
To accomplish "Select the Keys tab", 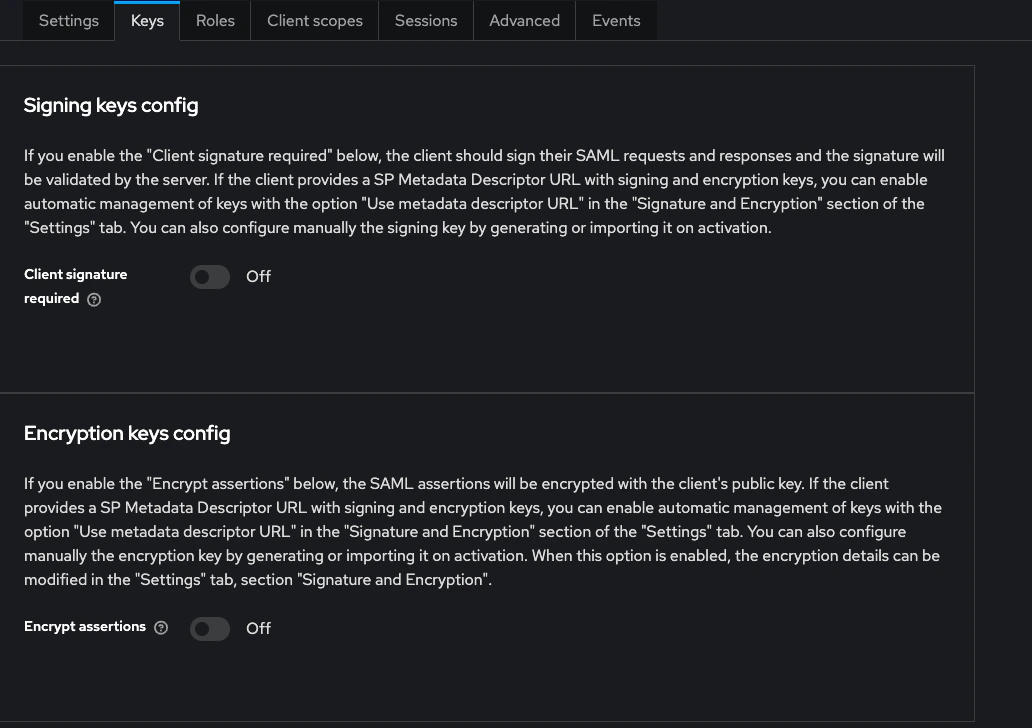I will tap(147, 20).
